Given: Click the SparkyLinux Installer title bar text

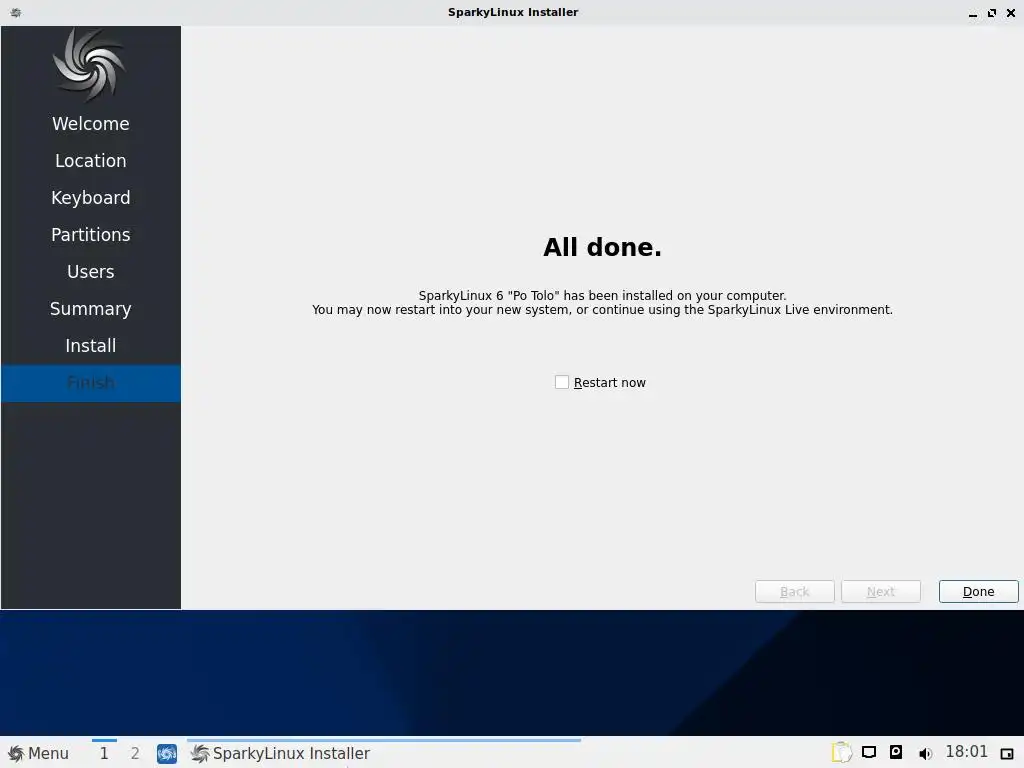Looking at the screenshot, I should pos(513,12).
